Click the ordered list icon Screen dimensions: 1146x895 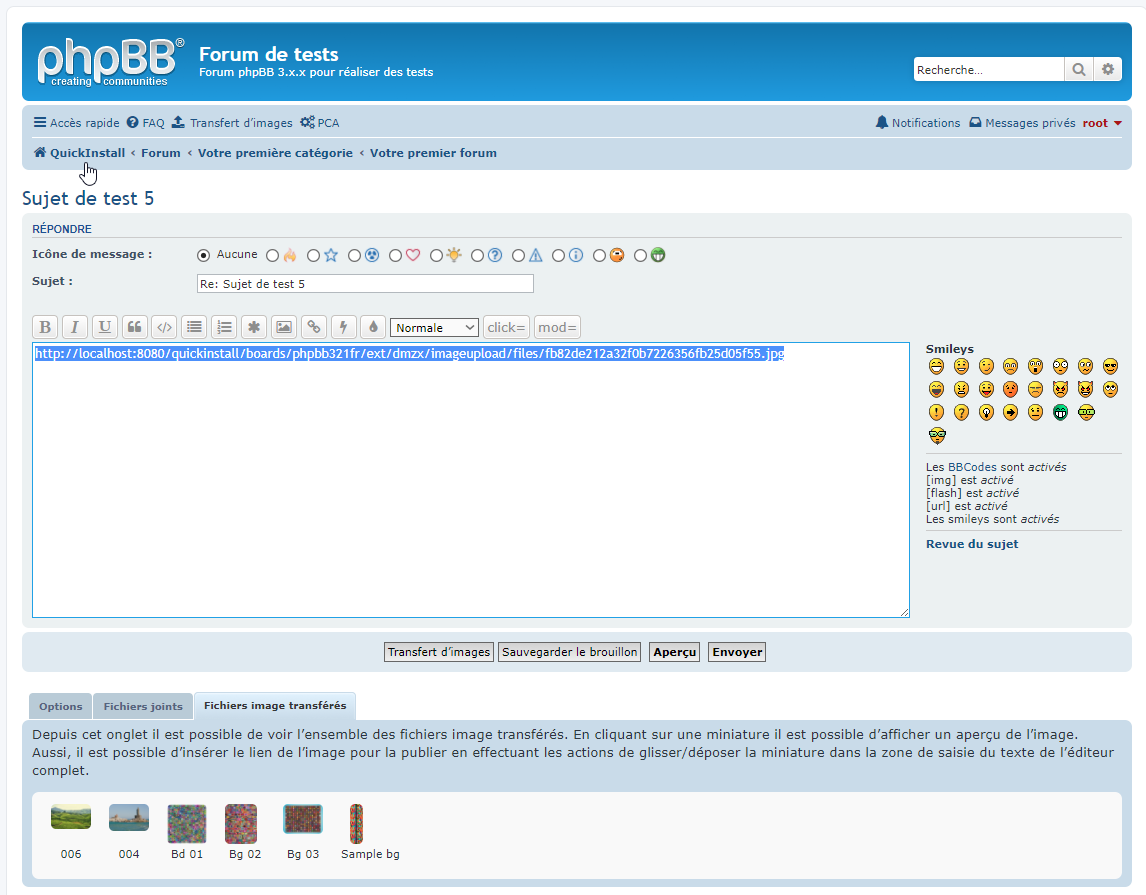point(224,327)
